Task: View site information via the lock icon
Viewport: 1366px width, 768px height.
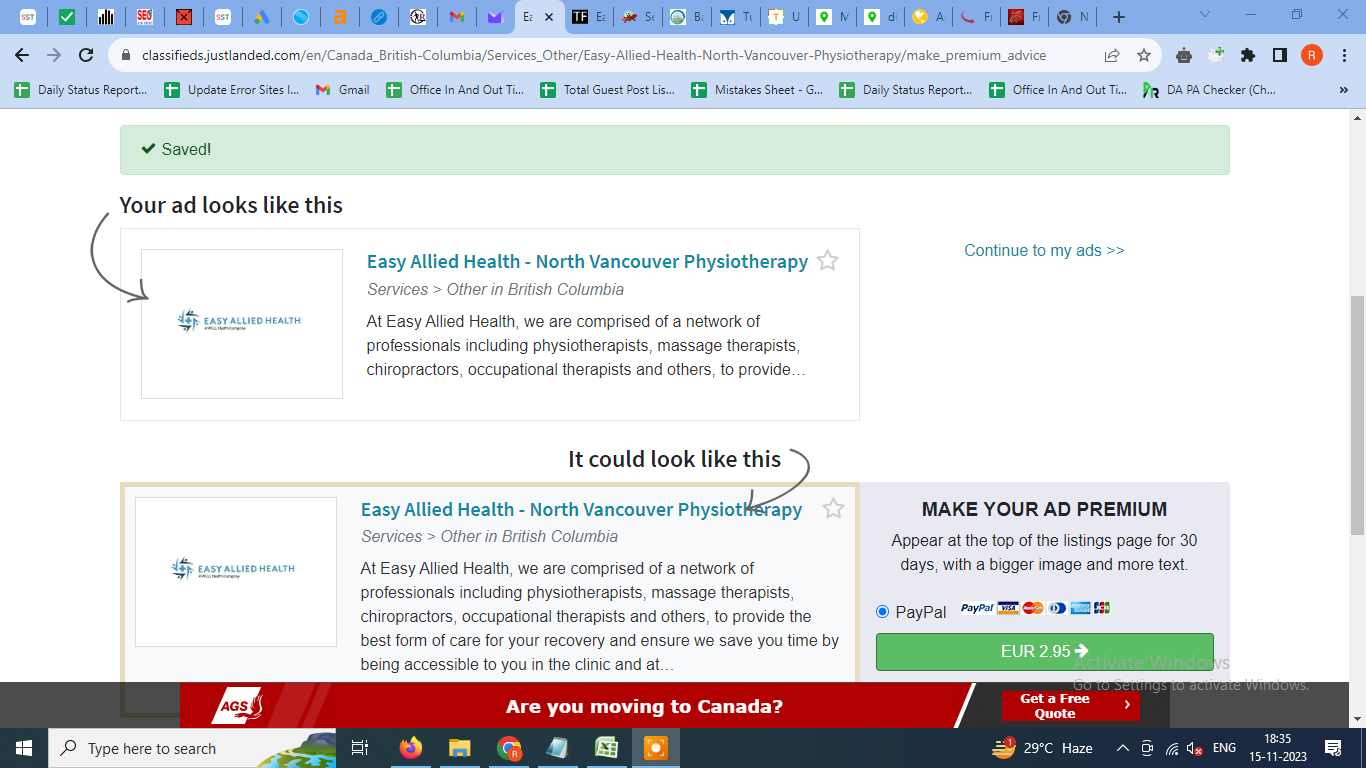Action: click(x=126, y=56)
